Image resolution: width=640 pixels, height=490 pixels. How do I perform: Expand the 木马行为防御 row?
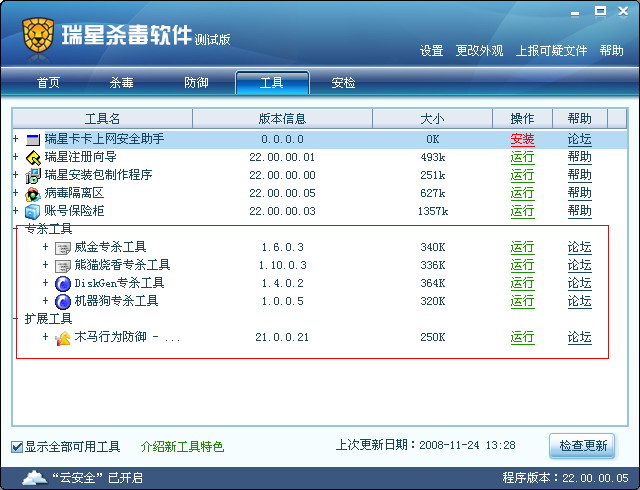coord(45,337)
